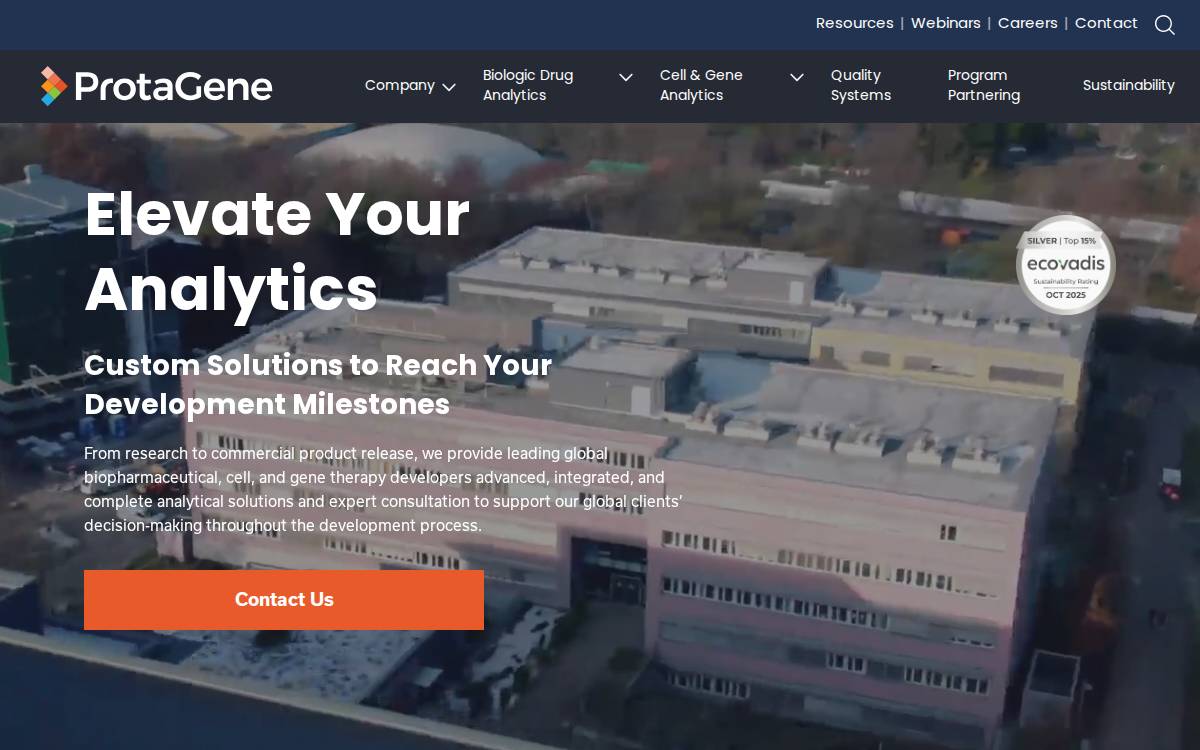Visit the Webinars link
Screen dimensions: 1200x750
coord(946,23)
